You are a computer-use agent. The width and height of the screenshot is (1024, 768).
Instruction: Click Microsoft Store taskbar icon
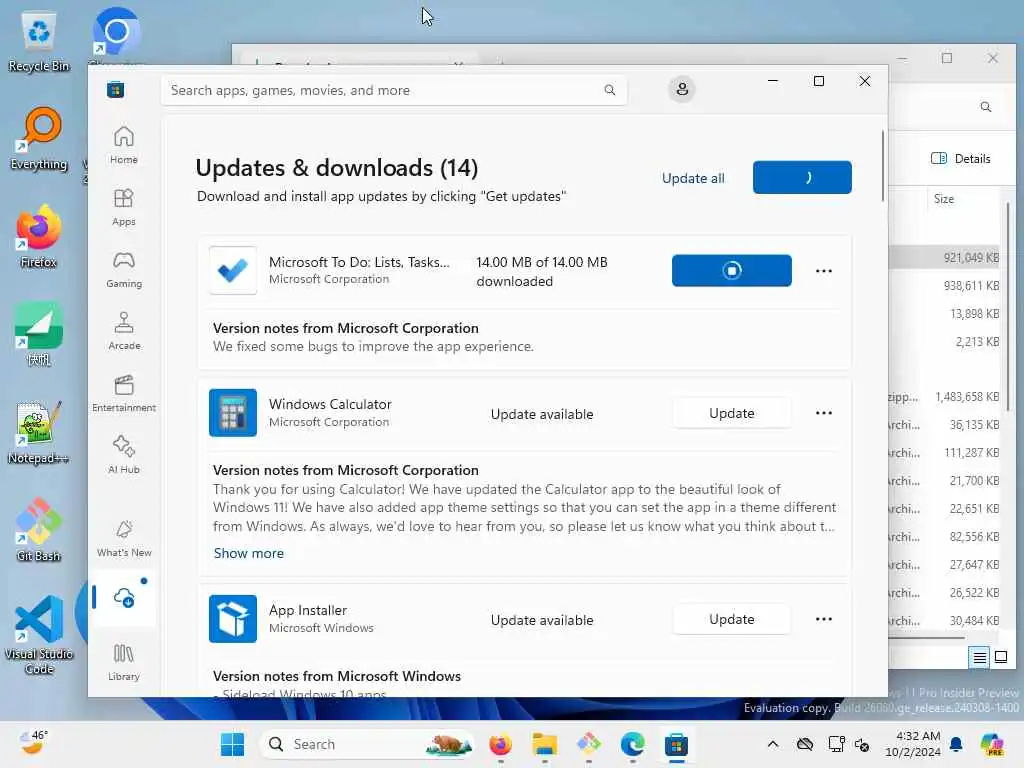(676, 744)
